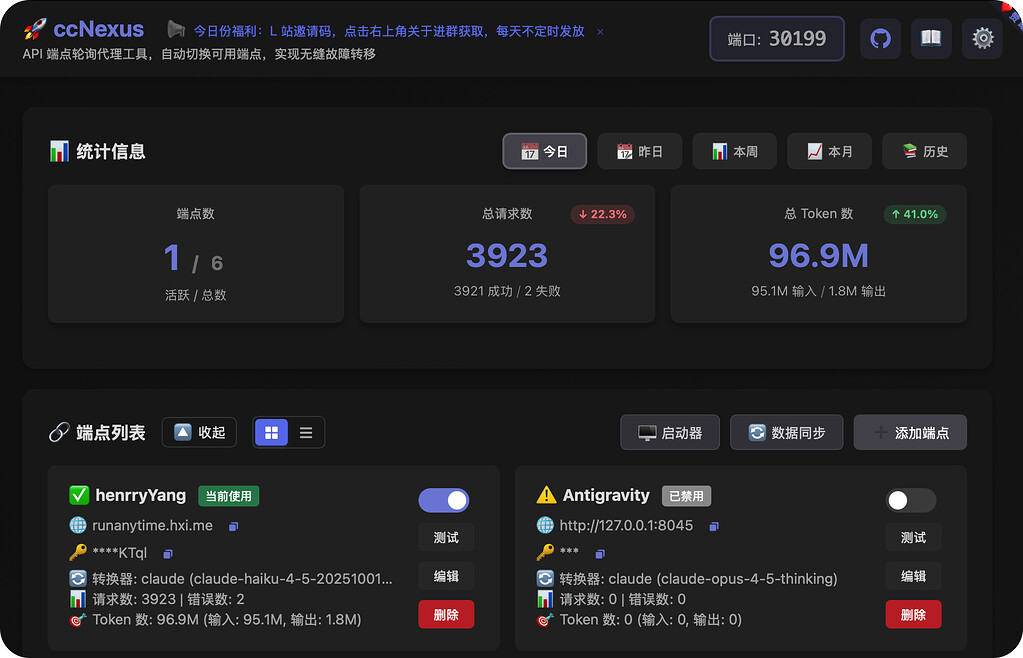This screenshot has width=1023, height=658.
Task: Click the 96.9M total token value
Action: click(818, 256)
